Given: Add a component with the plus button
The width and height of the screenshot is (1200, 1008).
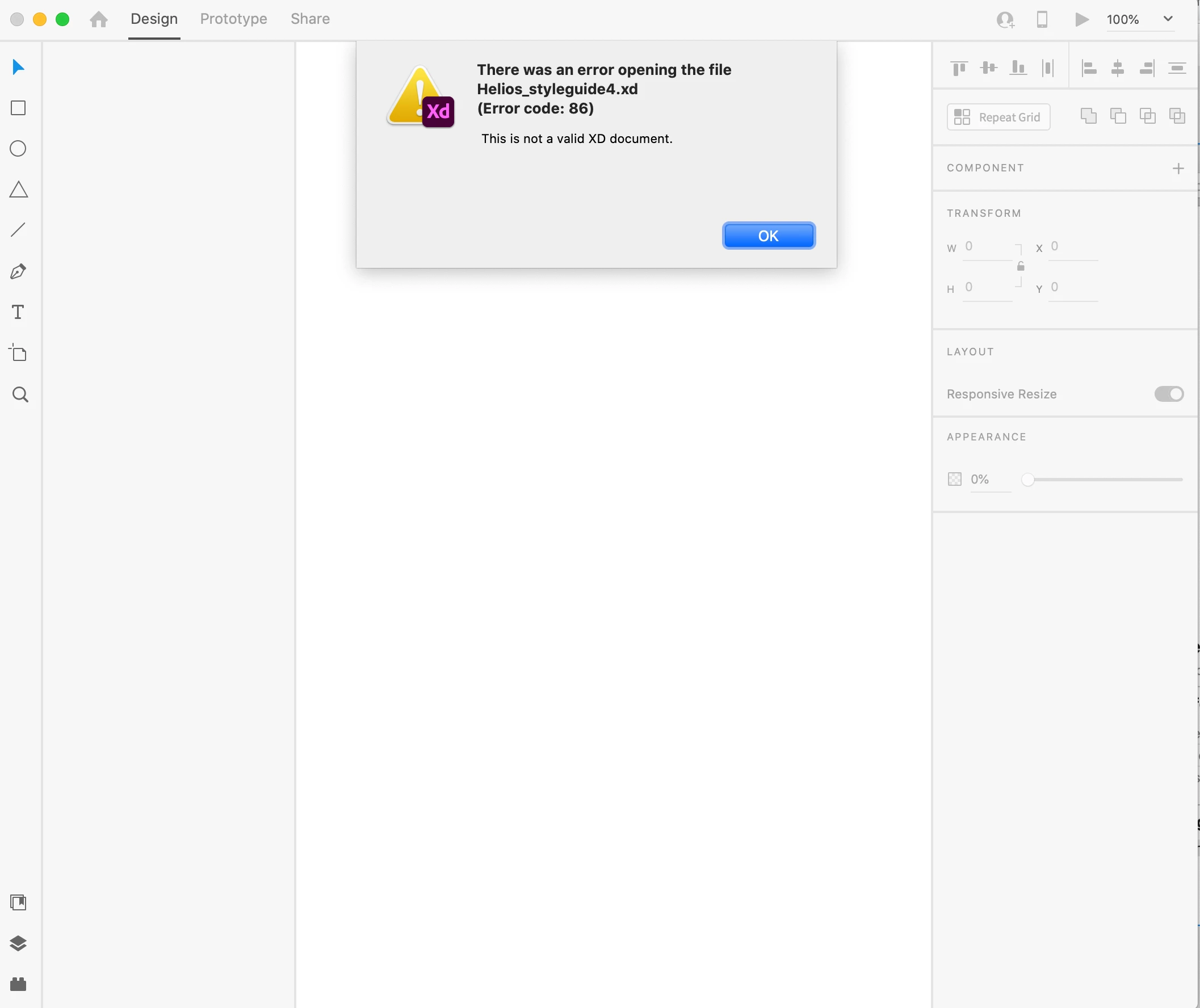Looking at the screenshot, I should click(x=1178, y=168).
